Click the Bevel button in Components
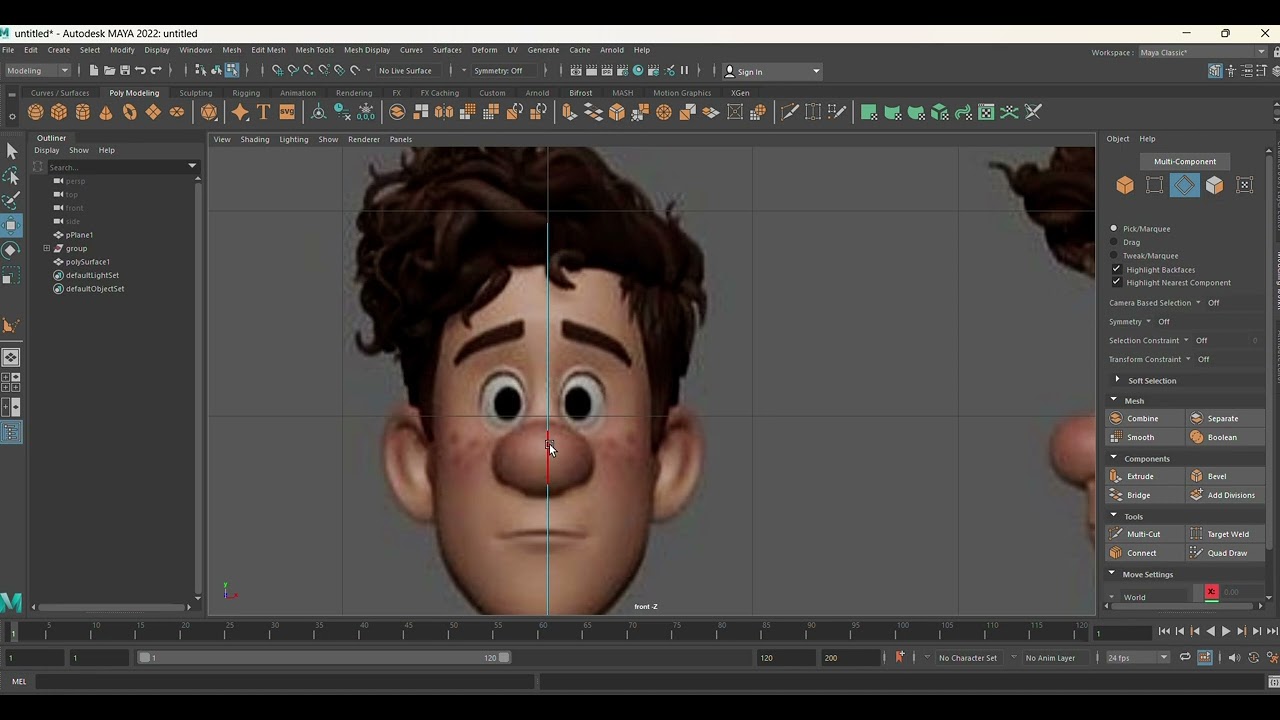 (x=1225, y=476)
